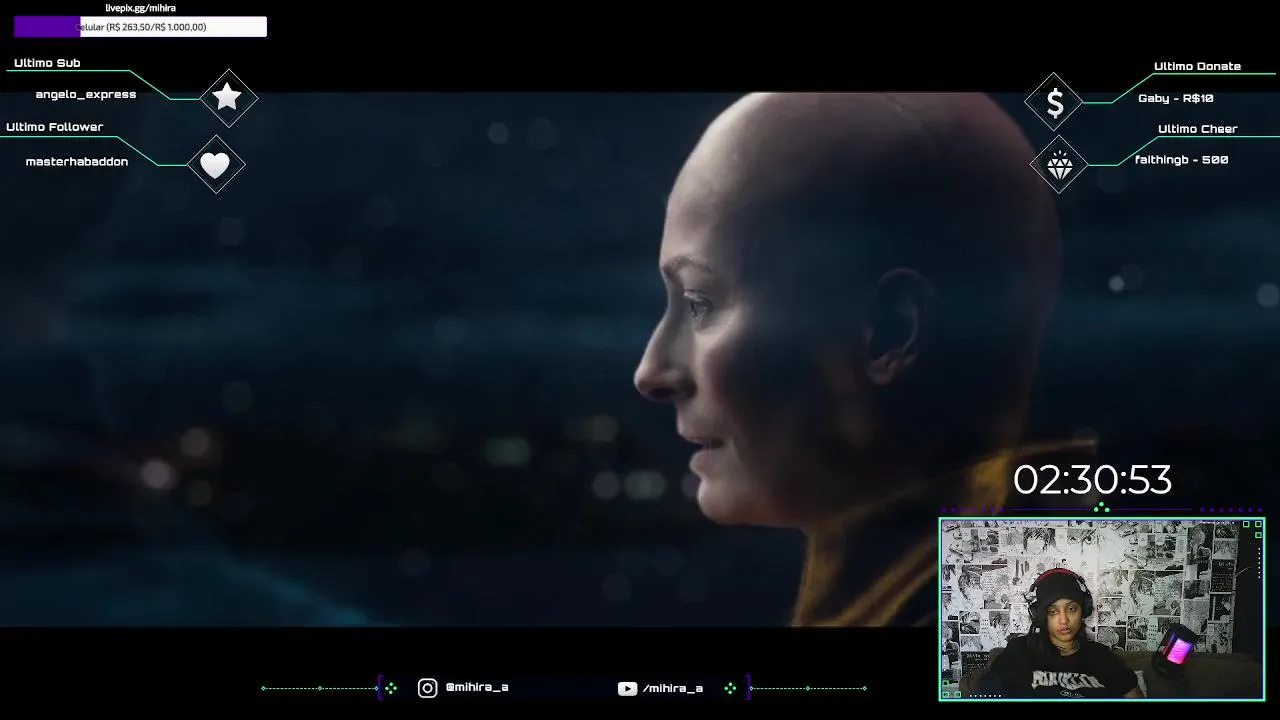Click the 02:30:53 timer

[x=1092, y=480]
